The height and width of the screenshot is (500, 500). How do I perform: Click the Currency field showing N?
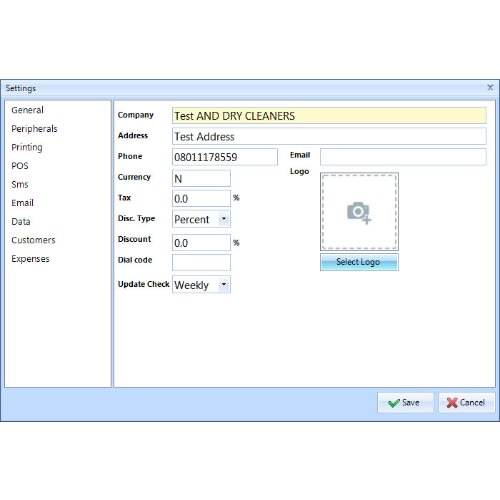pyautogui.click(x=201, y=179)
